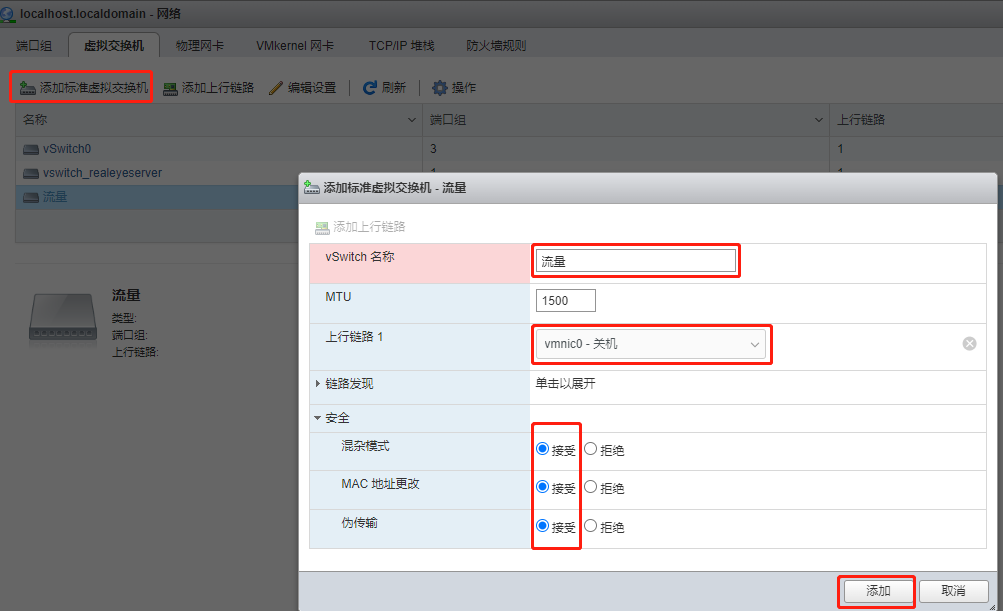The height and width of the screenshot is (611, 1003).
Task: Switch to the TCP/IP 堆栈 tab
Action: 401,45
